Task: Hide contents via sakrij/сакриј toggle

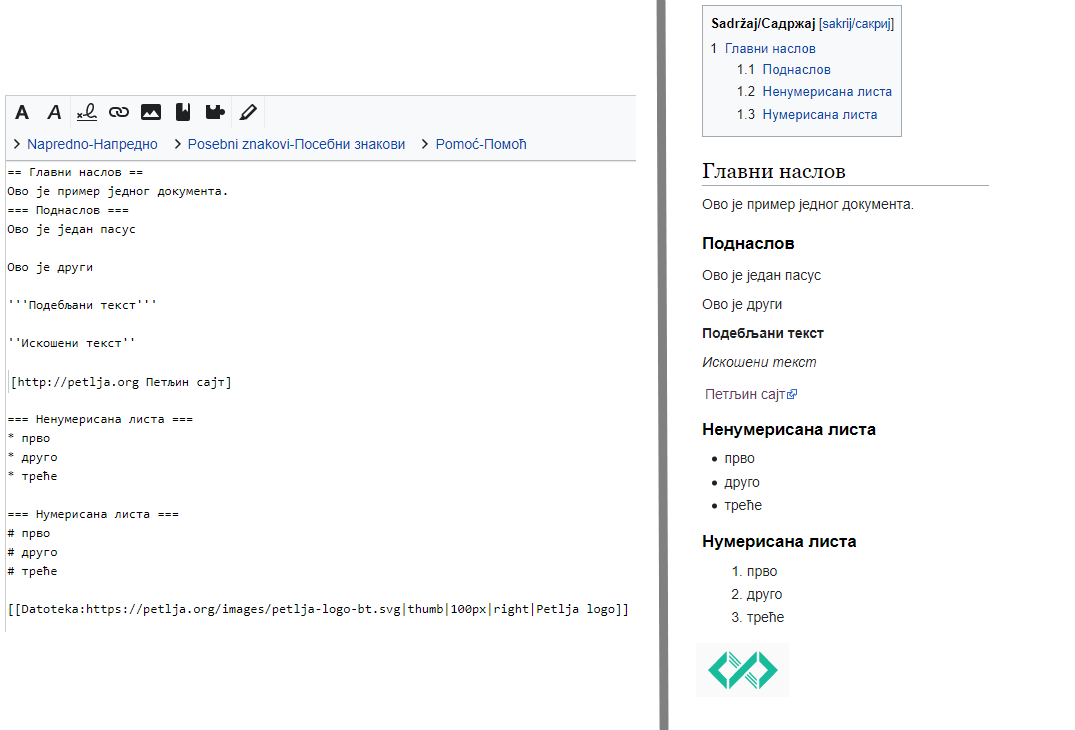Action: coord(856,23)
